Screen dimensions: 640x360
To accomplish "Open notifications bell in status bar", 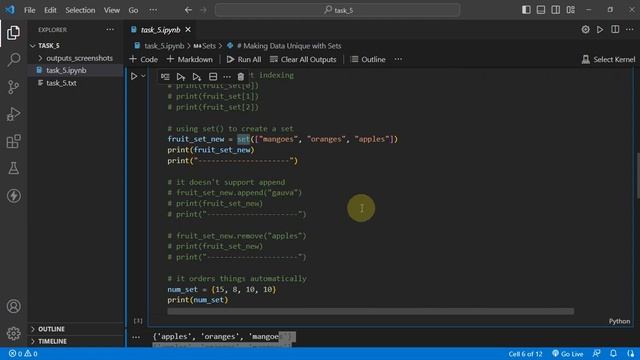I will click(x=613, y=353).
